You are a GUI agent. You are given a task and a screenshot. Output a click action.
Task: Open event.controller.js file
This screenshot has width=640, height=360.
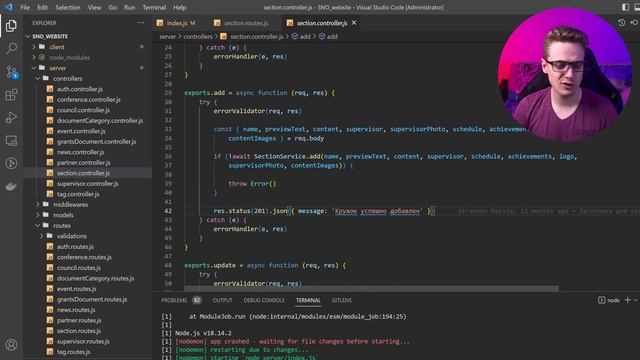(81, 131)
